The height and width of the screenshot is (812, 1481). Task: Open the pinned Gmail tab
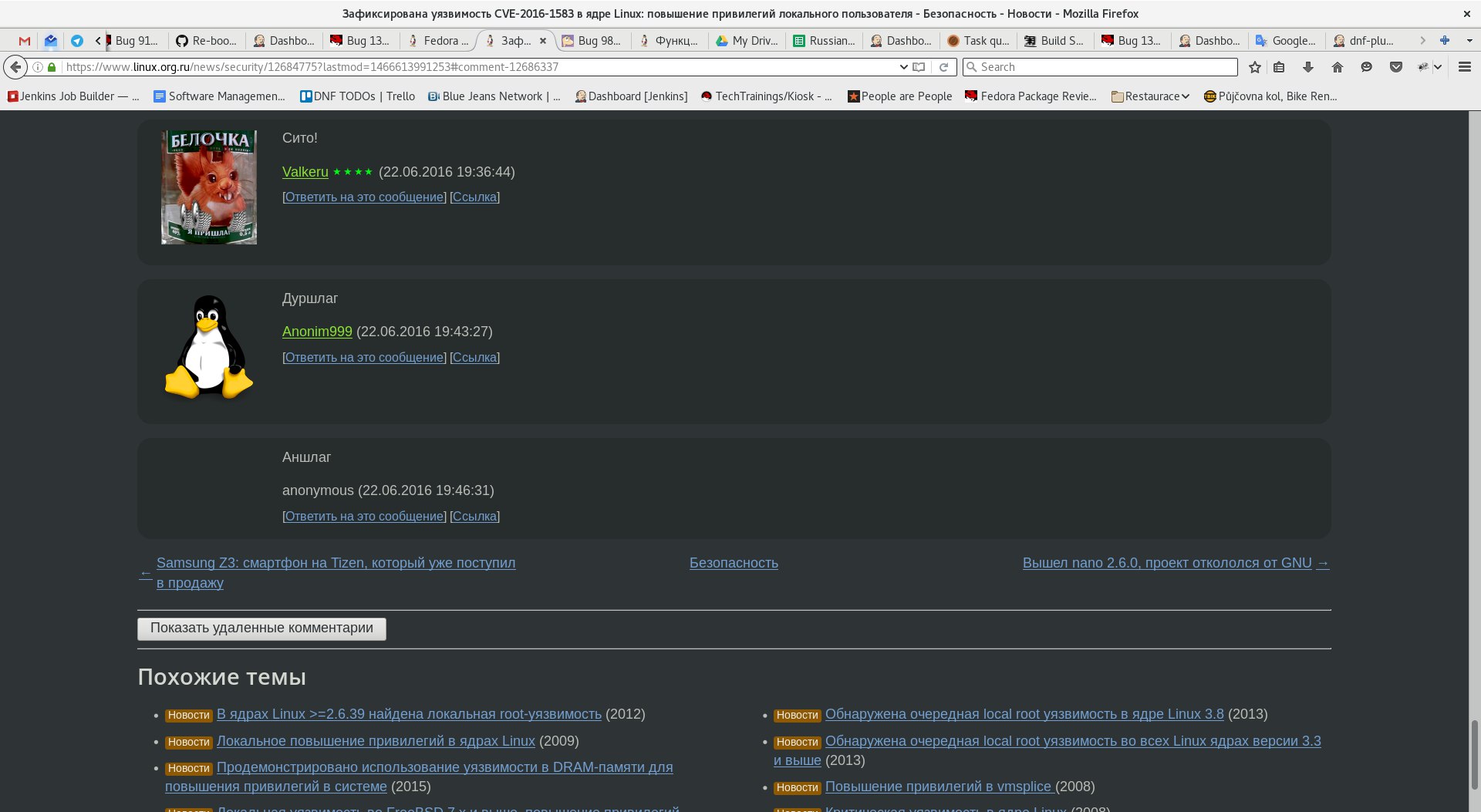pos(25,41)
